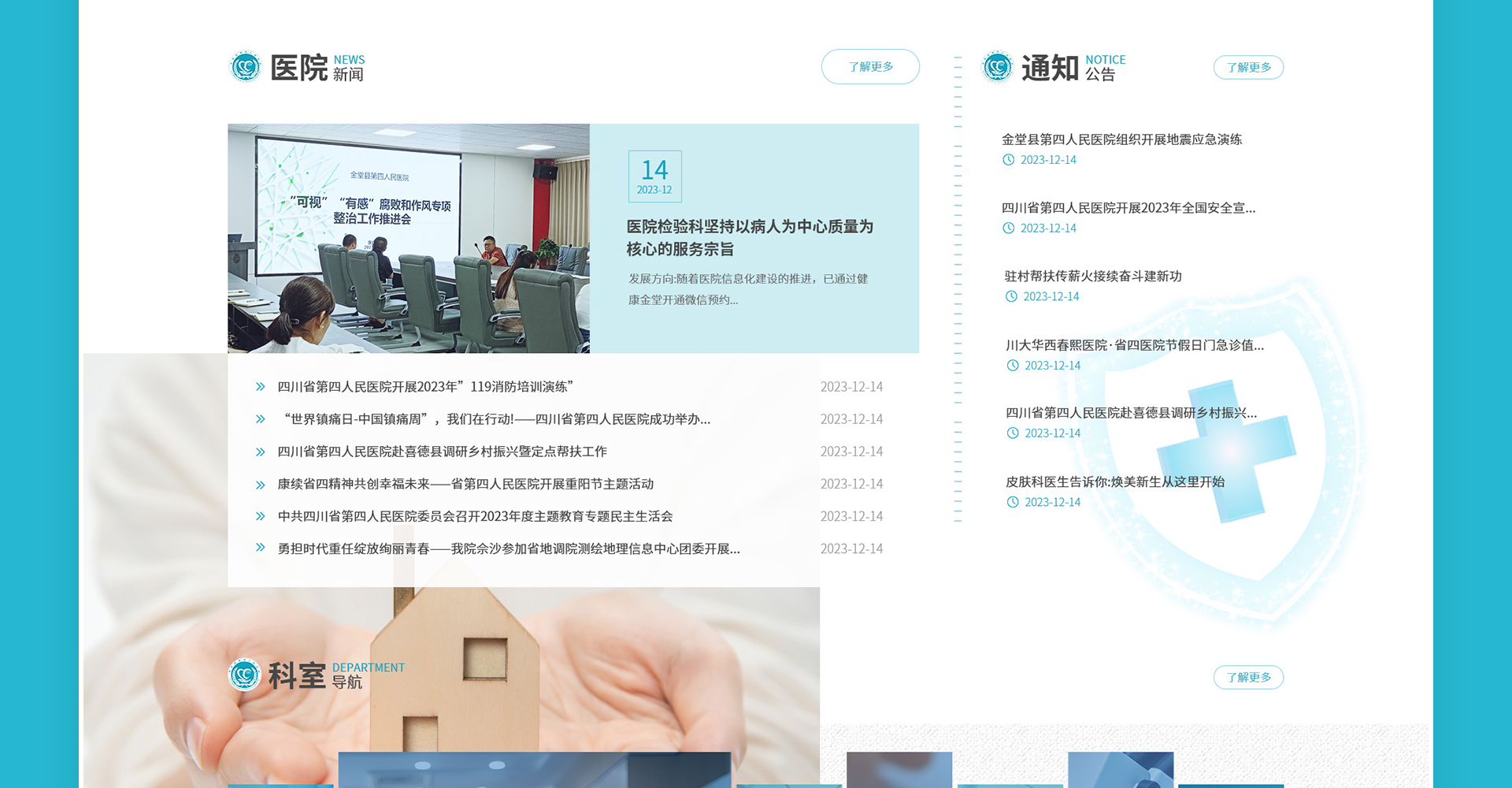Image resolution: width=1512 pixels, height=788 pixels.
Task: Click the clock icon under 驻村帮扶传薪火 notice
Action: (1011, 297)
